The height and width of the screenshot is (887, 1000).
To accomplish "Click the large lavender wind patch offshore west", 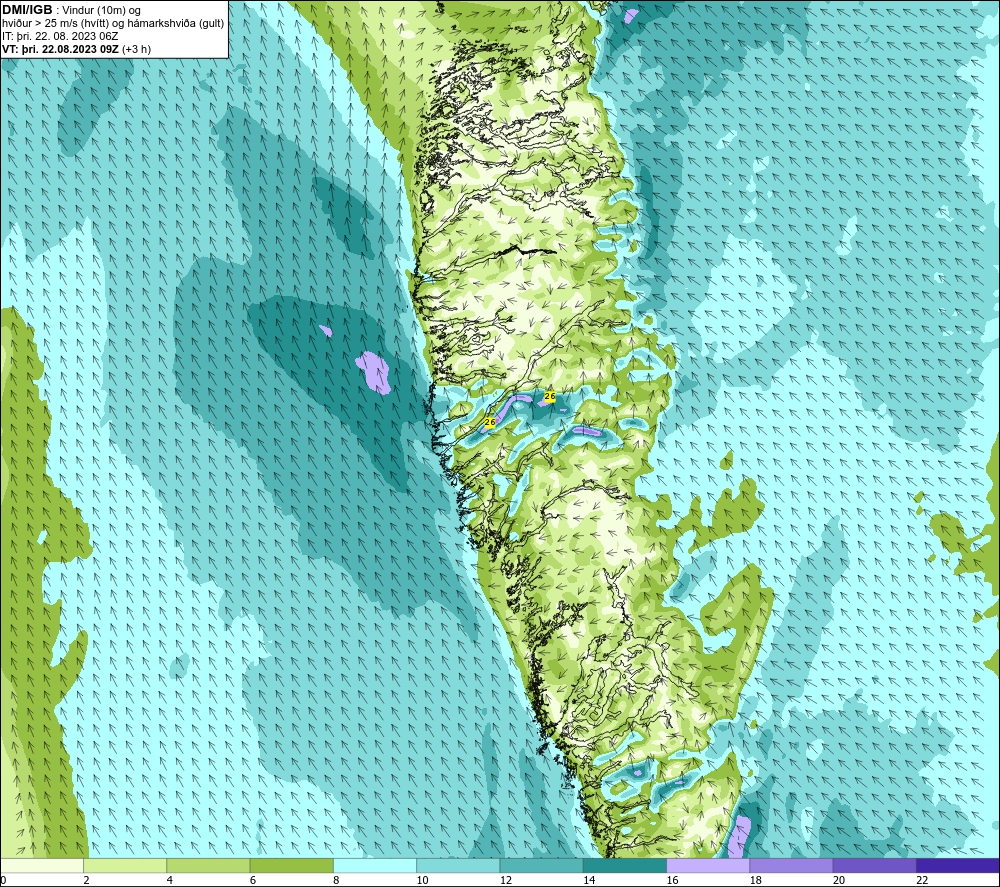I will pyautogui.click(x=374, y=372).
